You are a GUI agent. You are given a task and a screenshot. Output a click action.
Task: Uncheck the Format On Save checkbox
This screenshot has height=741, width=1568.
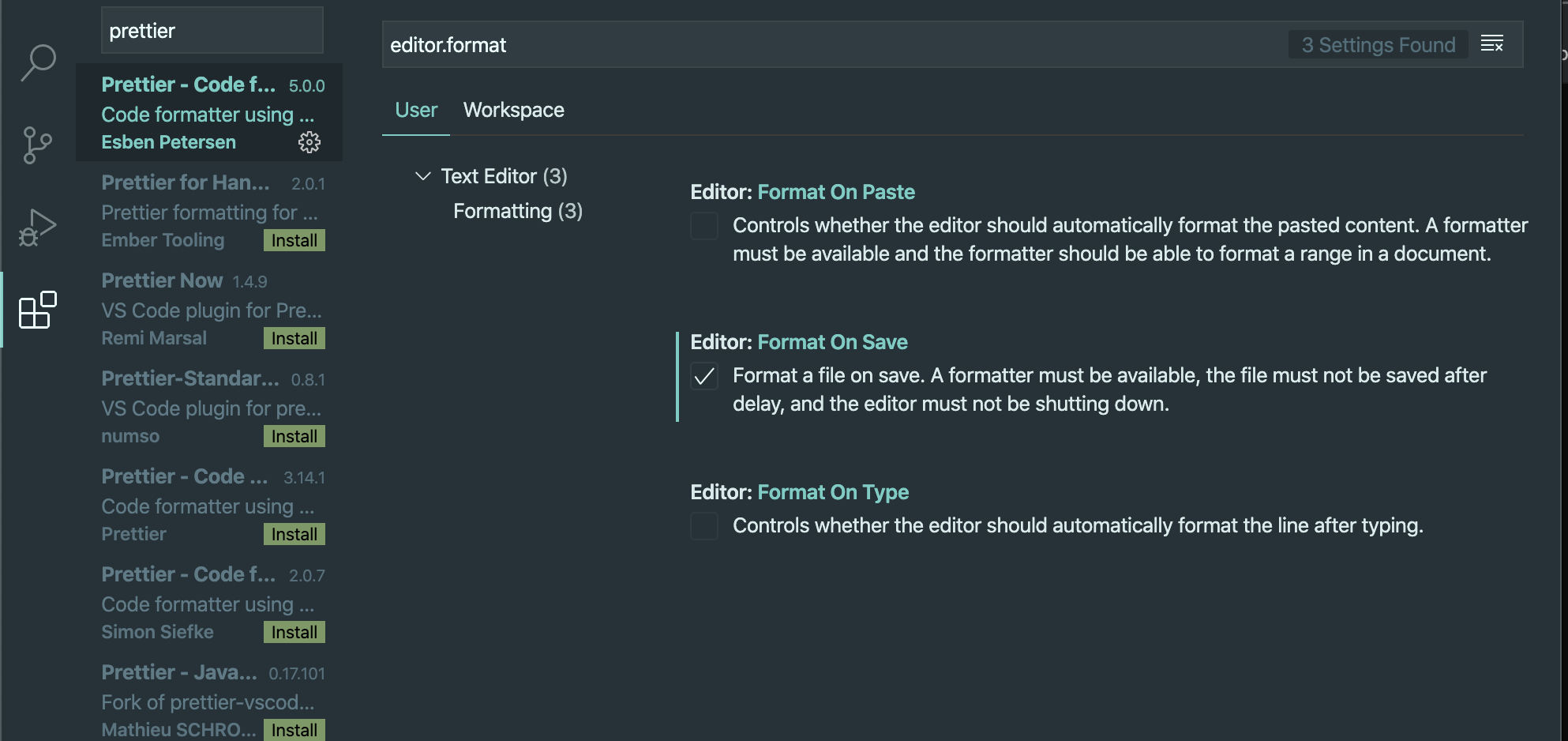(x=704, y=375)
